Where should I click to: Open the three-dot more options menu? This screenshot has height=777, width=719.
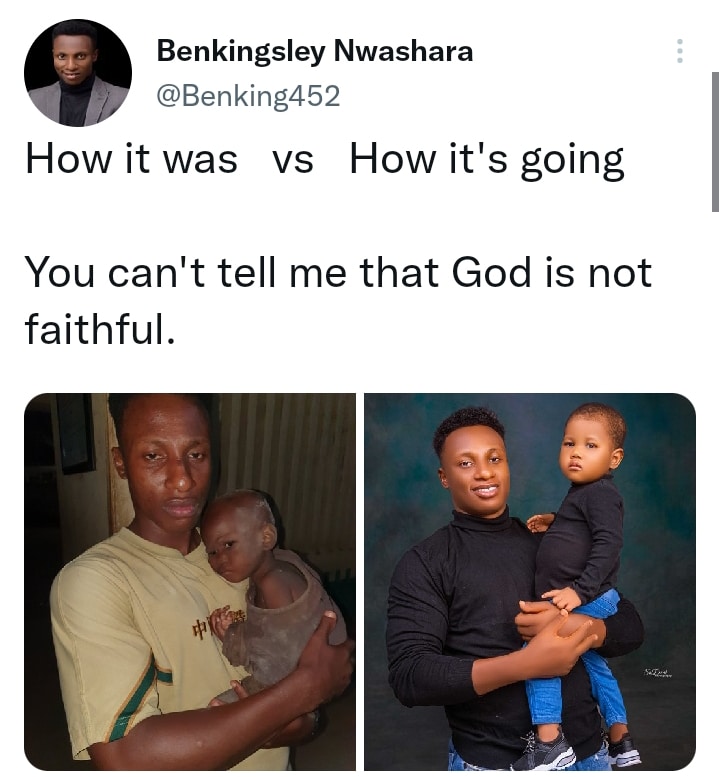point(680,51)
